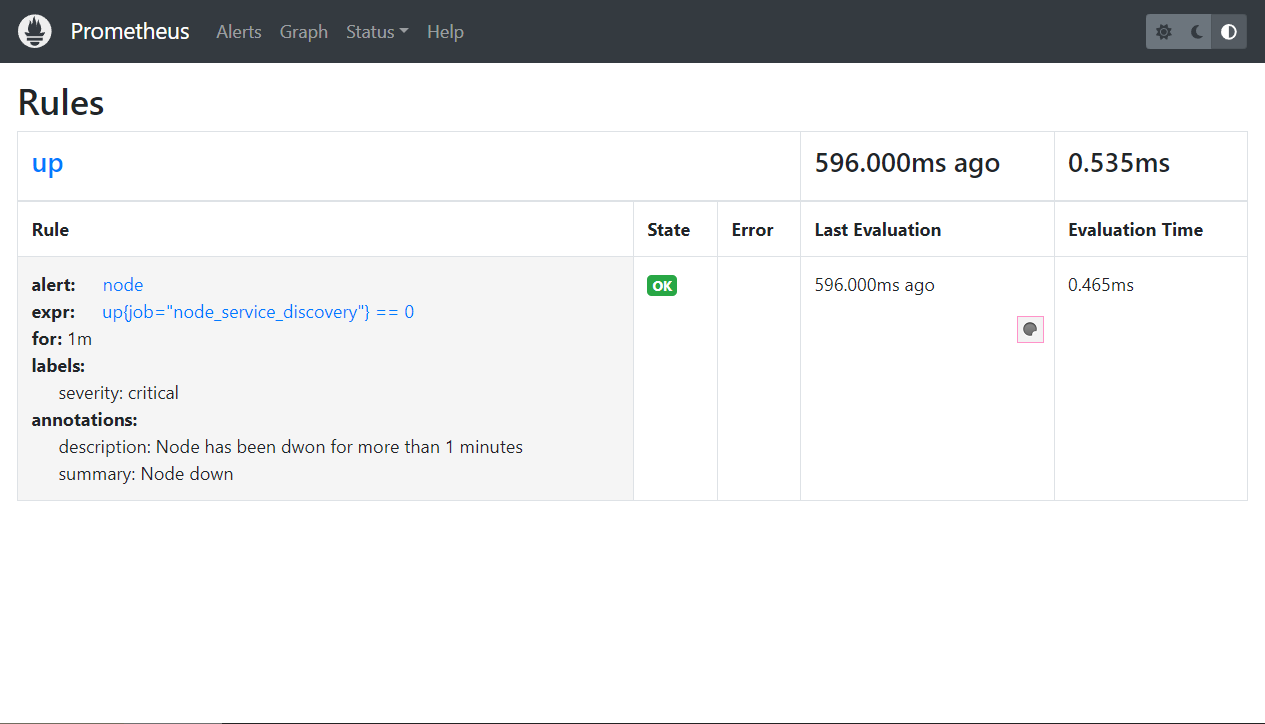Image resolution: width=1265 pixels, height=724 pixels.
Task: Select the 0.465ms evaluation time value
Action: [x=1100, y=285]
